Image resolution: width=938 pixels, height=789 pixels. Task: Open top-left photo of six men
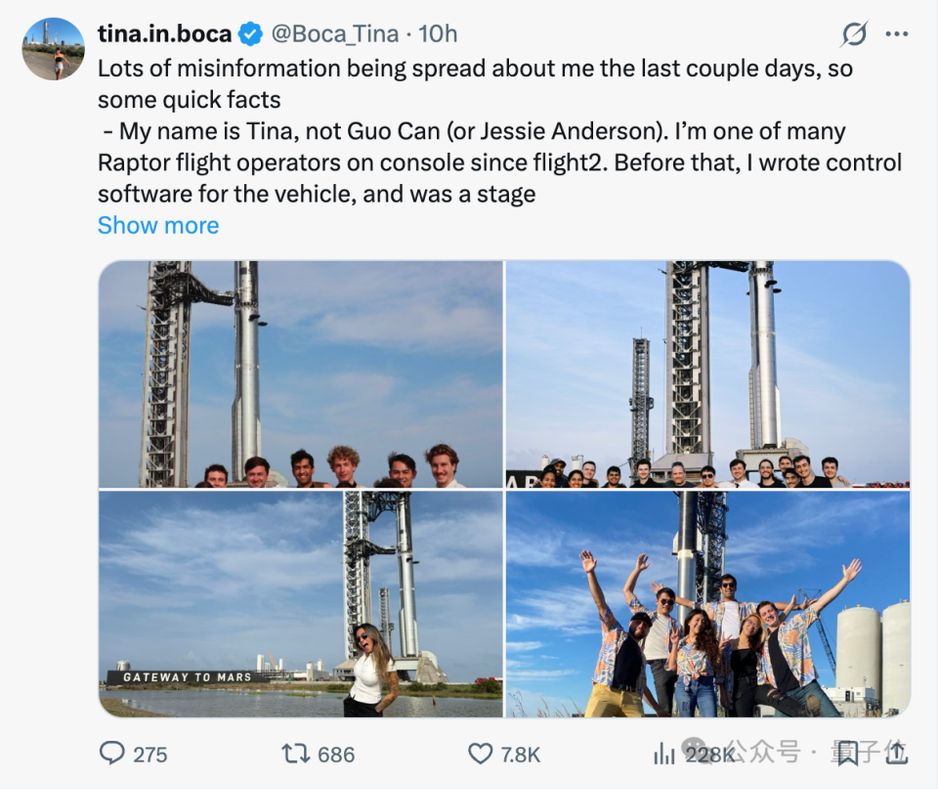click(x=300, y=374)
